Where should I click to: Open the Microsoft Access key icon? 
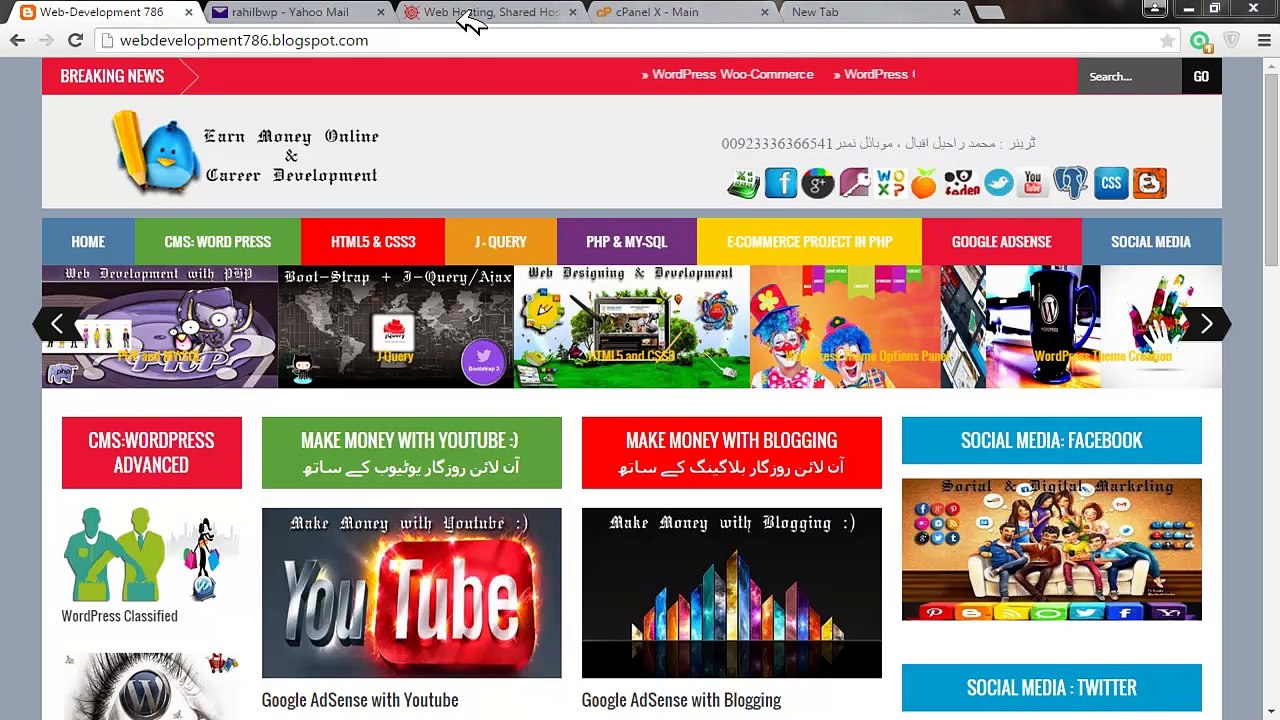[x=854, y=184]
